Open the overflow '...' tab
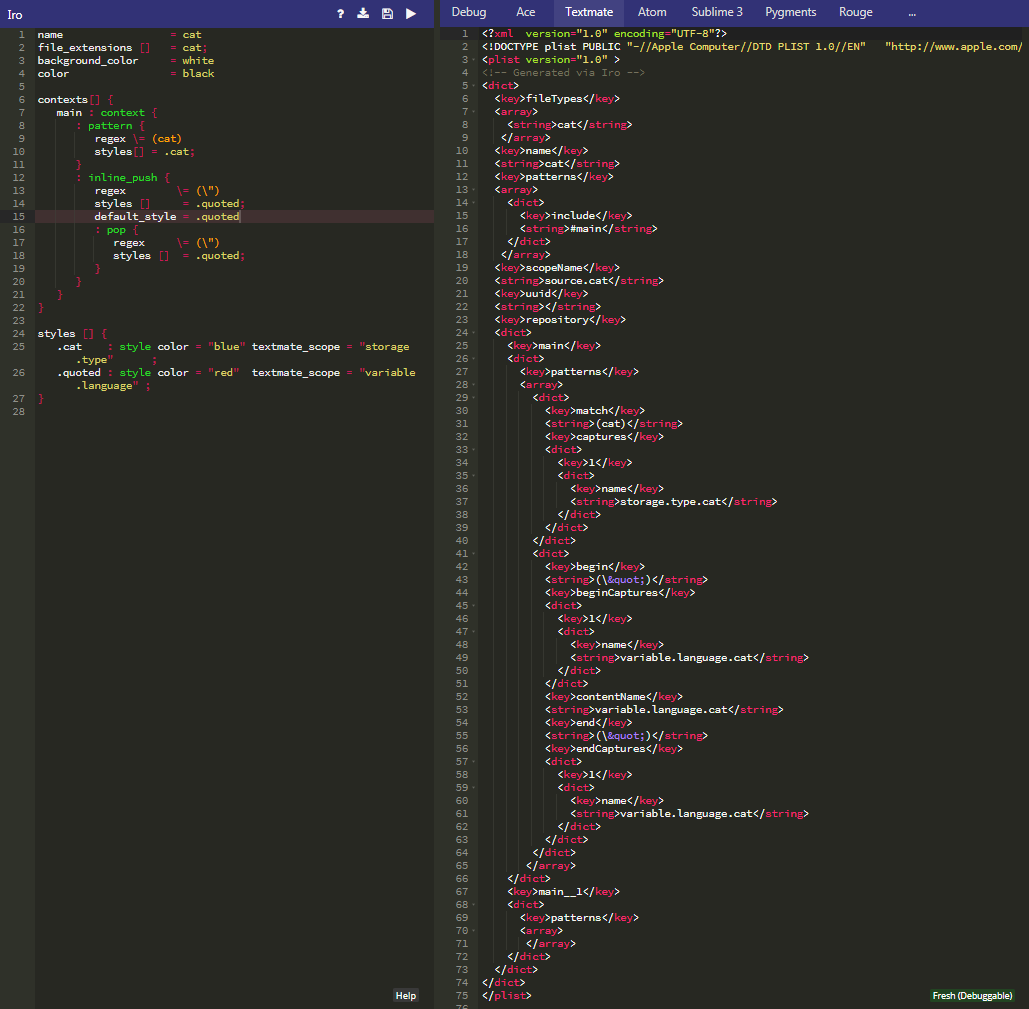 coord(911,13)
